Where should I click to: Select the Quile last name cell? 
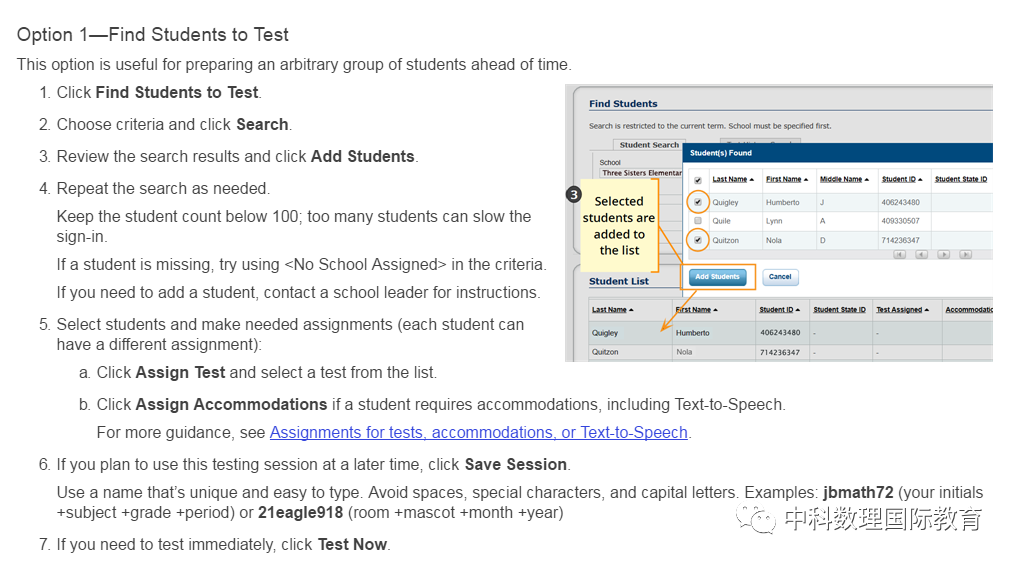pos(721,221)
